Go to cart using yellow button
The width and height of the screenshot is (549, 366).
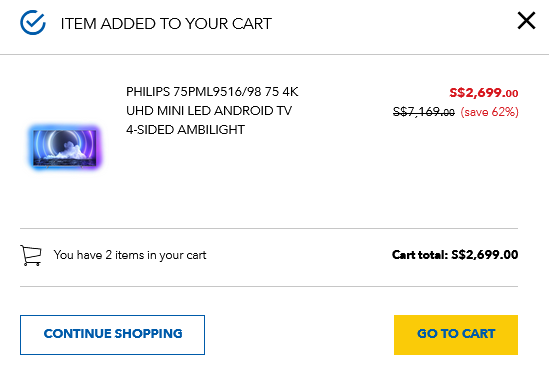click(456, 335)
